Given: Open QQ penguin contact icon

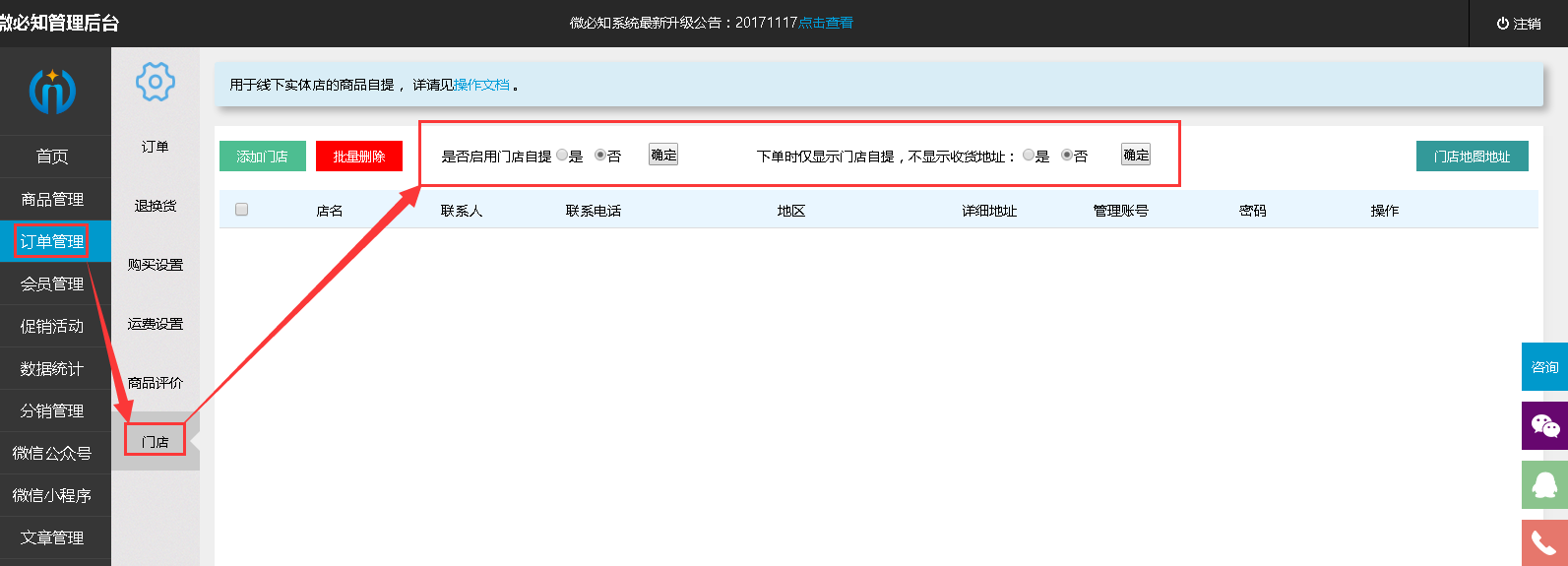Looking at the screenshot, I should 1544,484.
